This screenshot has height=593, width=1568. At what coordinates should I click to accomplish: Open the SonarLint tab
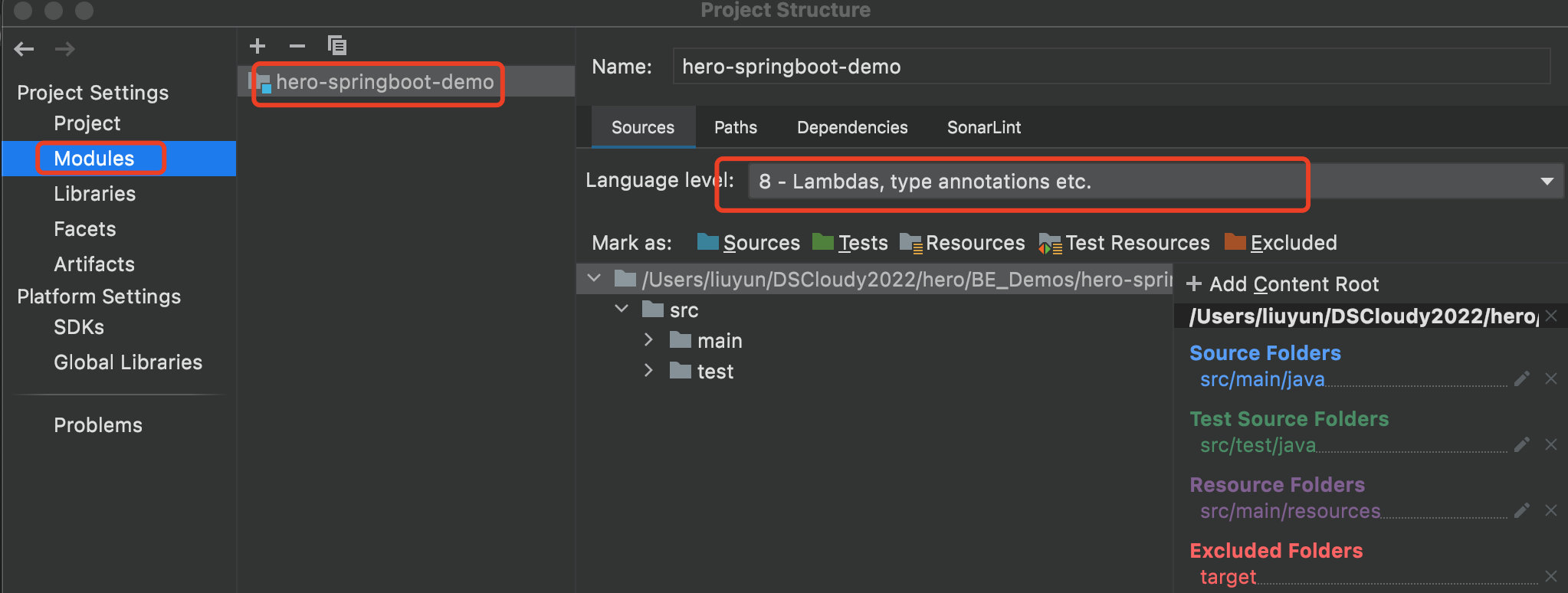click(984, 127)
